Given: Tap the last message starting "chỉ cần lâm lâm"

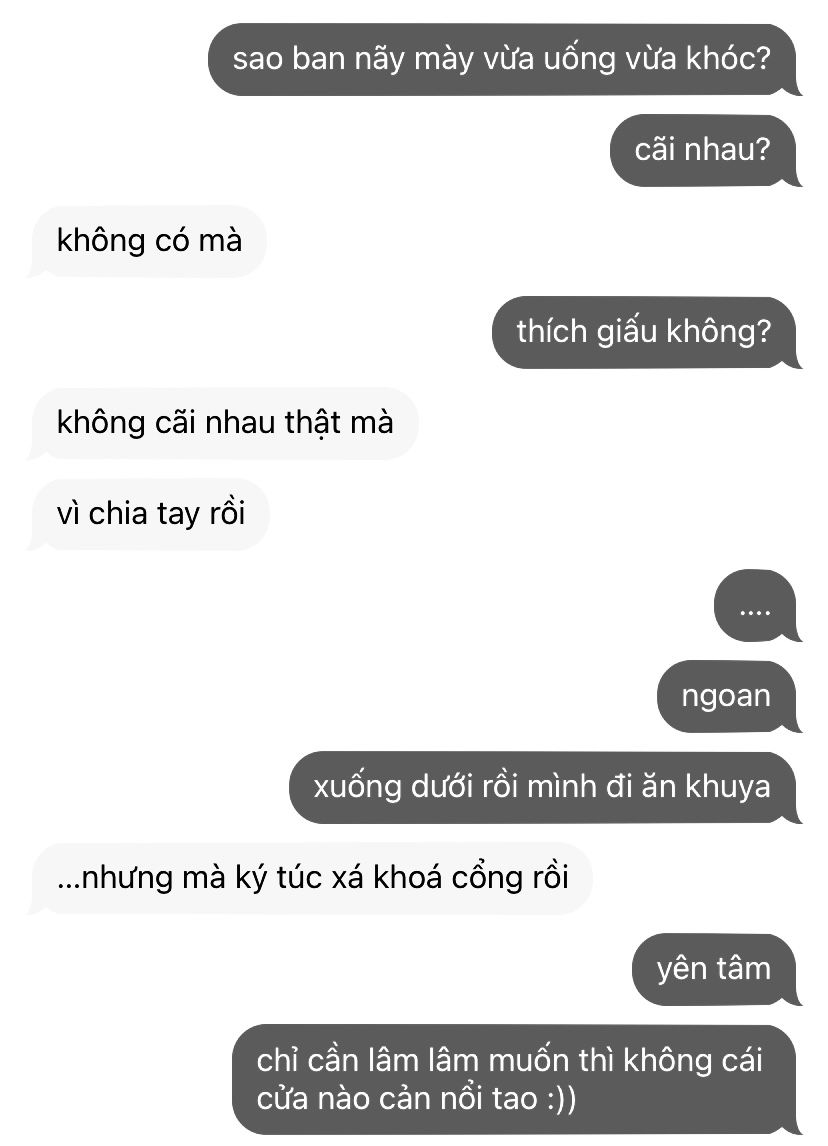Looking at the screenshot, I should (x=516, y=1079).
